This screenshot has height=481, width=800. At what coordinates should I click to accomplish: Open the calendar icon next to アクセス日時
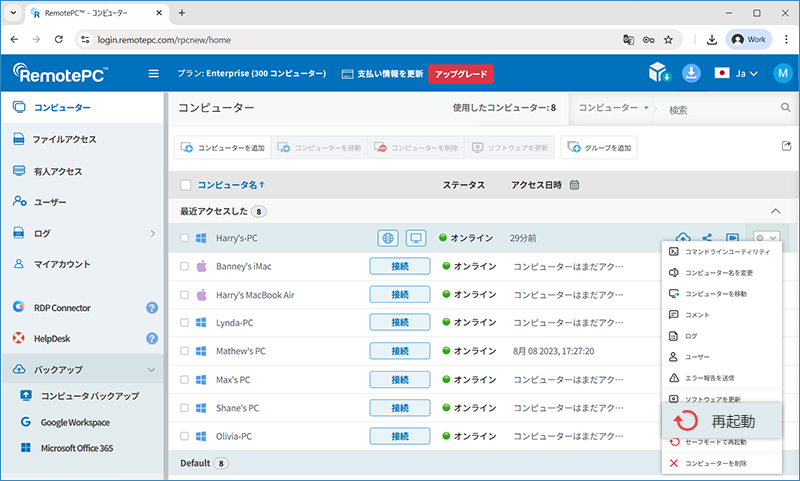tap(574, 185)
